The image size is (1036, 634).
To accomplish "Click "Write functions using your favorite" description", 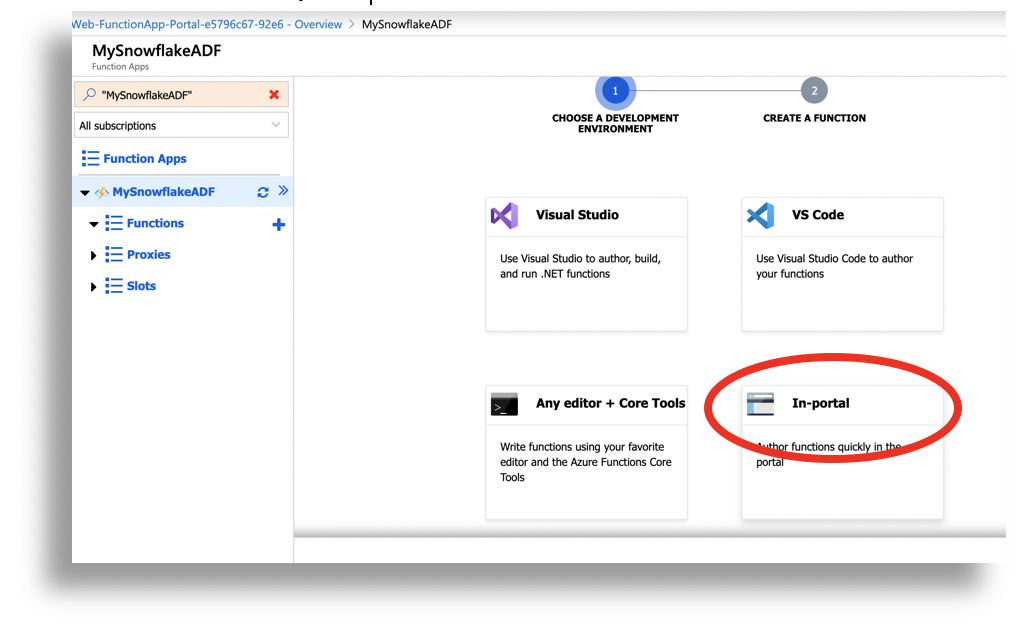I will pyautogui.click(x=585, y=462).
